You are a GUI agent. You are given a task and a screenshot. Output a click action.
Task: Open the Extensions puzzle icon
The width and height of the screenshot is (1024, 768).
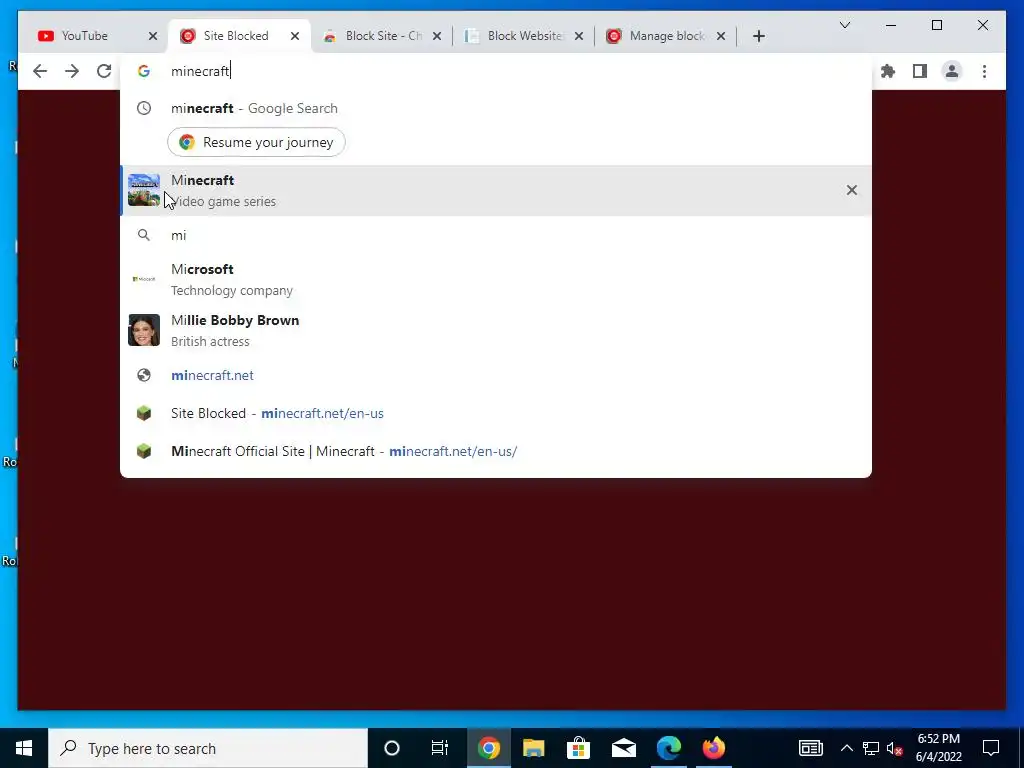(888, 71)
